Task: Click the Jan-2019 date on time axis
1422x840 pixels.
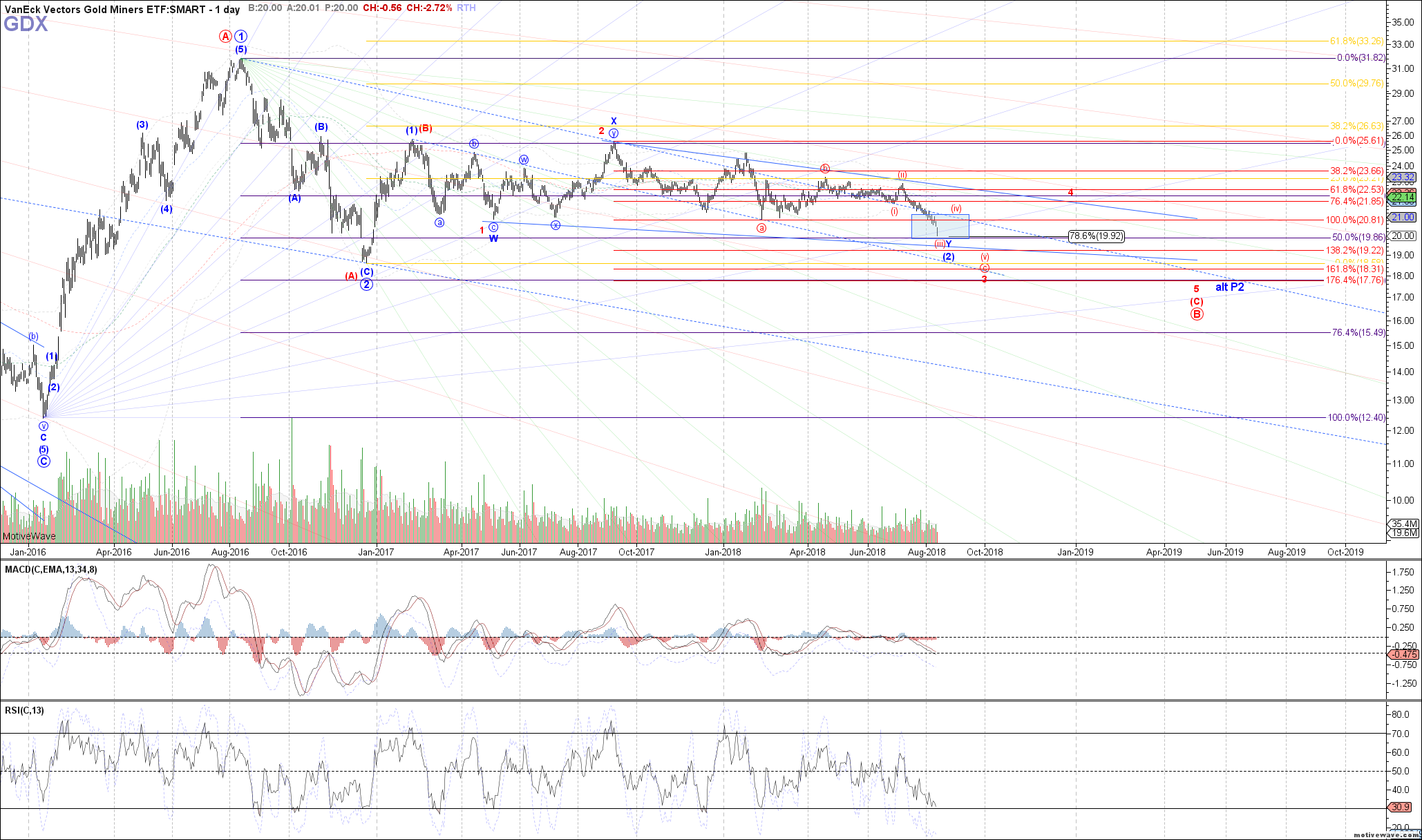Action: coord(1076,552)
